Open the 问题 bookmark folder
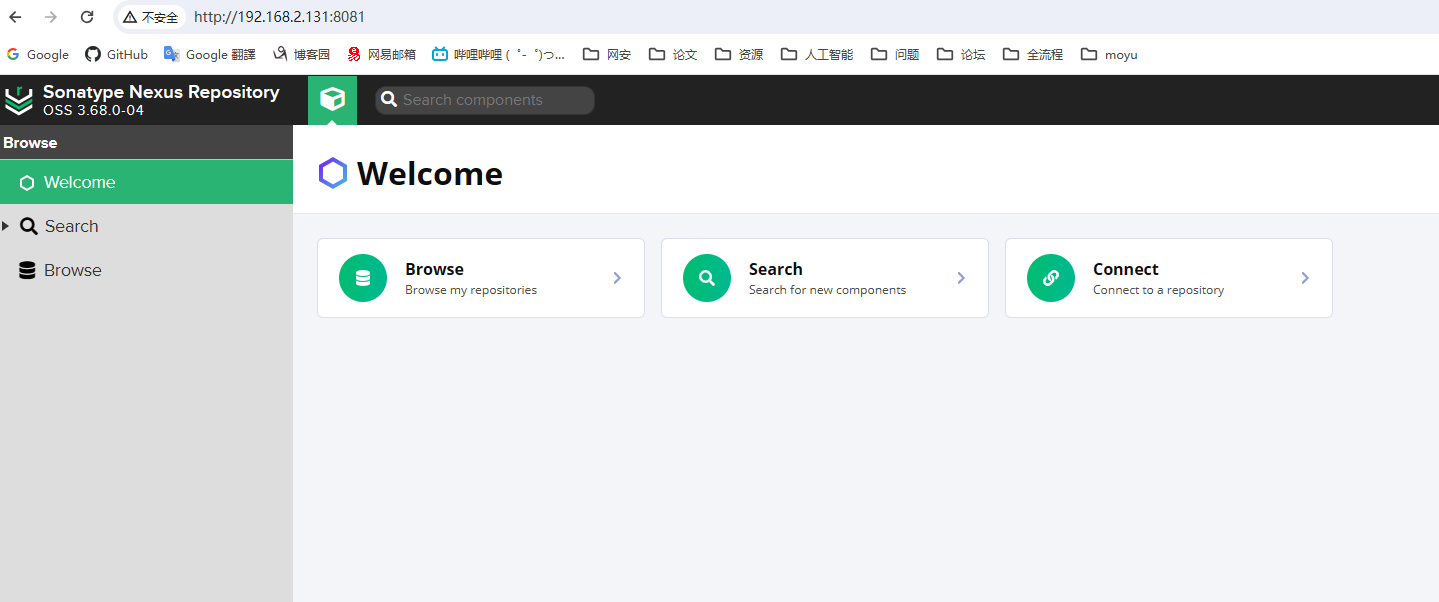This screenshot has height=602, width=1439. click(895, 55)
